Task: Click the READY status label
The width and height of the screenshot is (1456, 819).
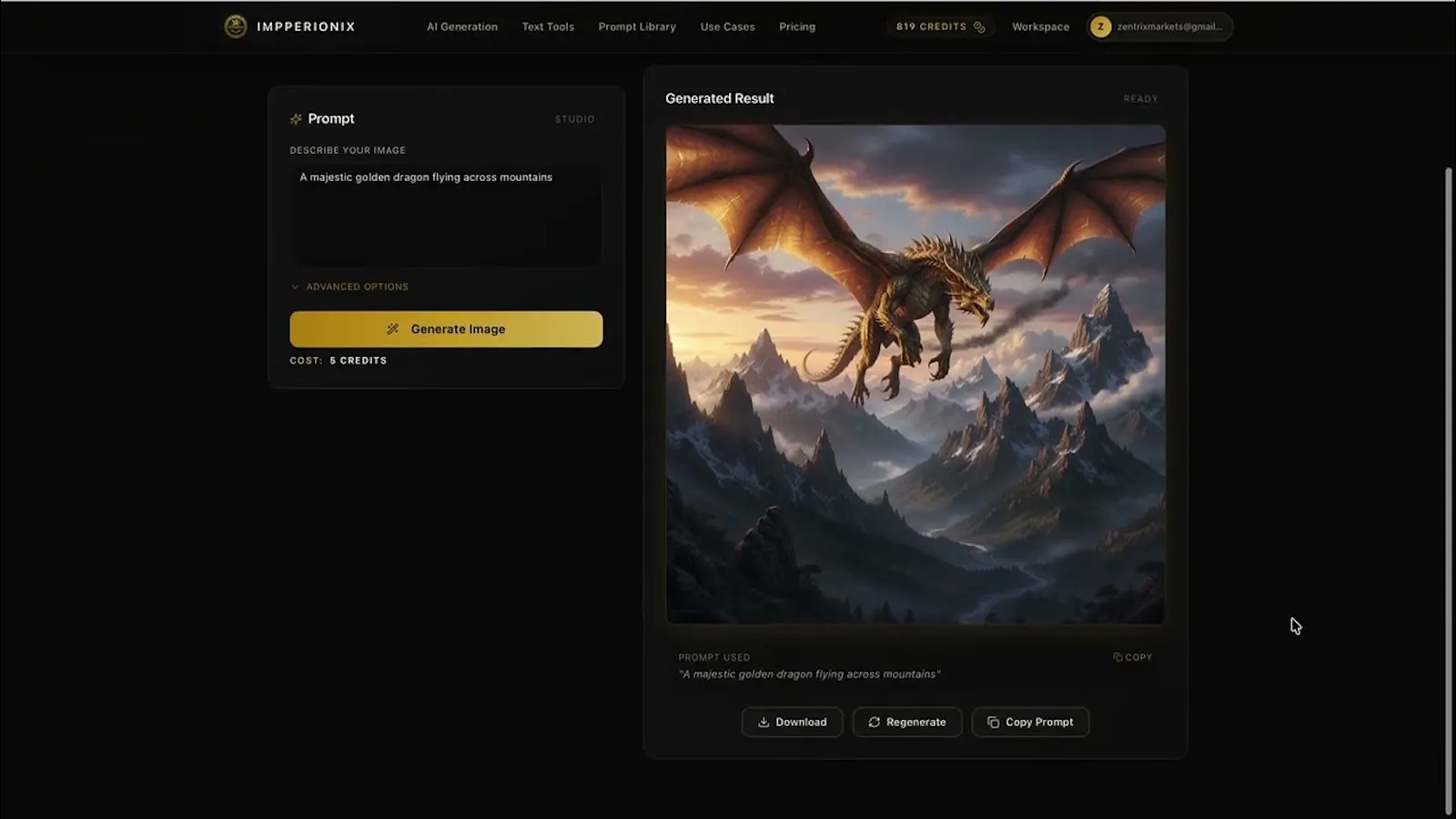Action: [1140, 98]
